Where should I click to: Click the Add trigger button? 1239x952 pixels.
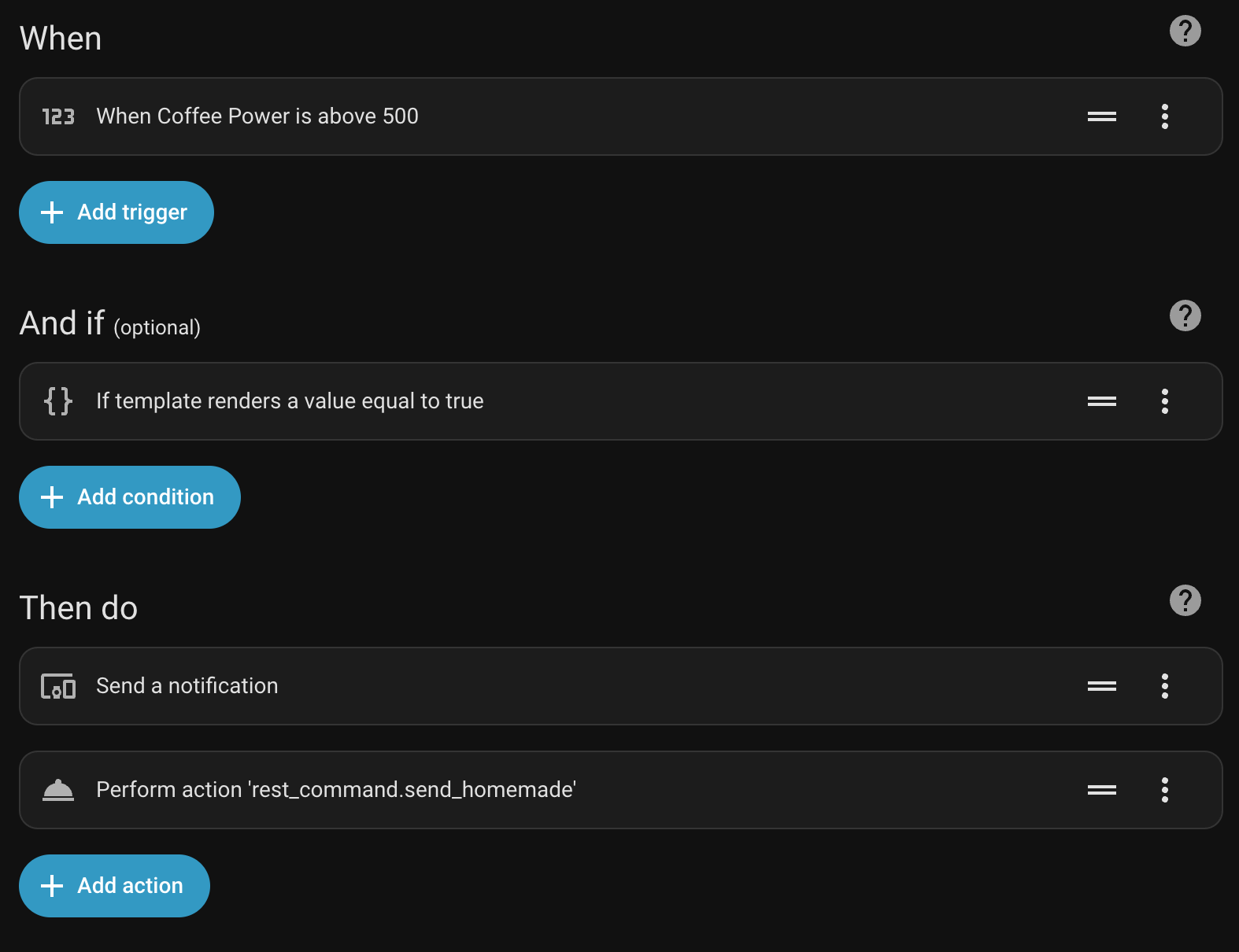click(116, 212)
